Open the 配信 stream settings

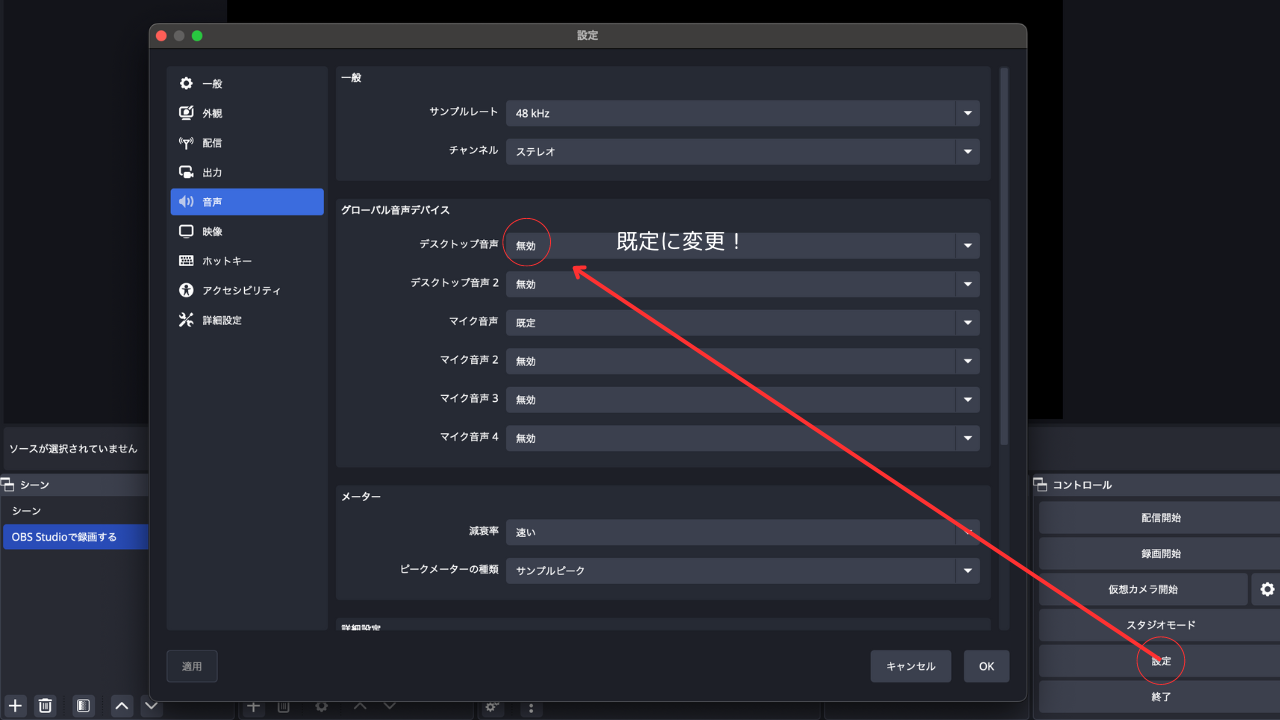point(247,143)
